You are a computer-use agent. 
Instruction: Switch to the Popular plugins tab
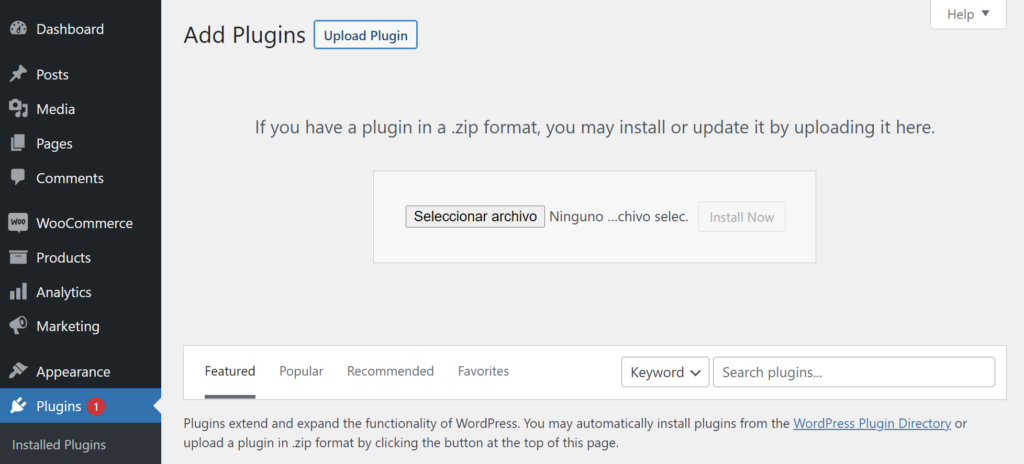pos(301,371)
